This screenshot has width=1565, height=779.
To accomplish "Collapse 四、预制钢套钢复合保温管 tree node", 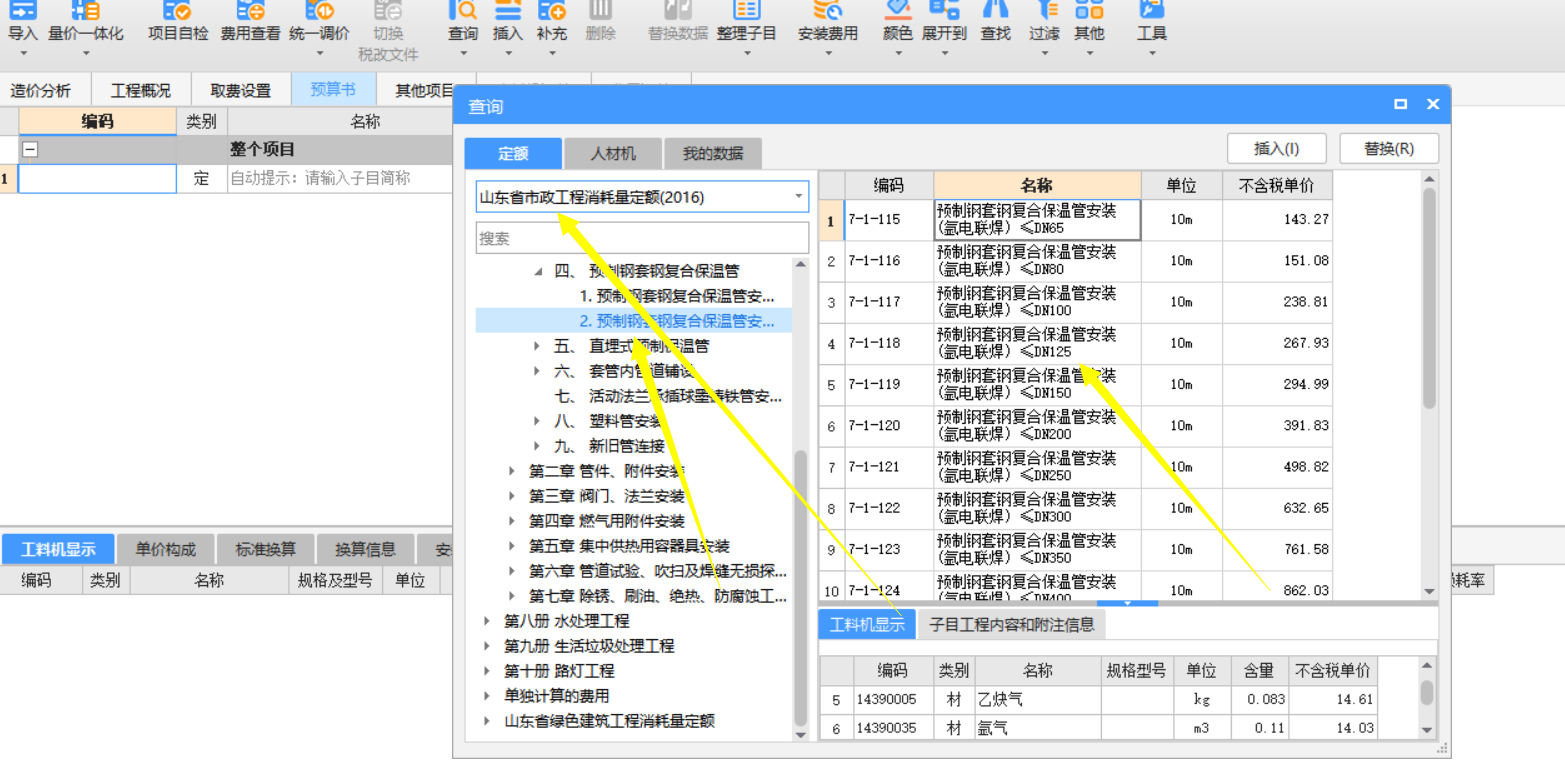I will 539,271.
